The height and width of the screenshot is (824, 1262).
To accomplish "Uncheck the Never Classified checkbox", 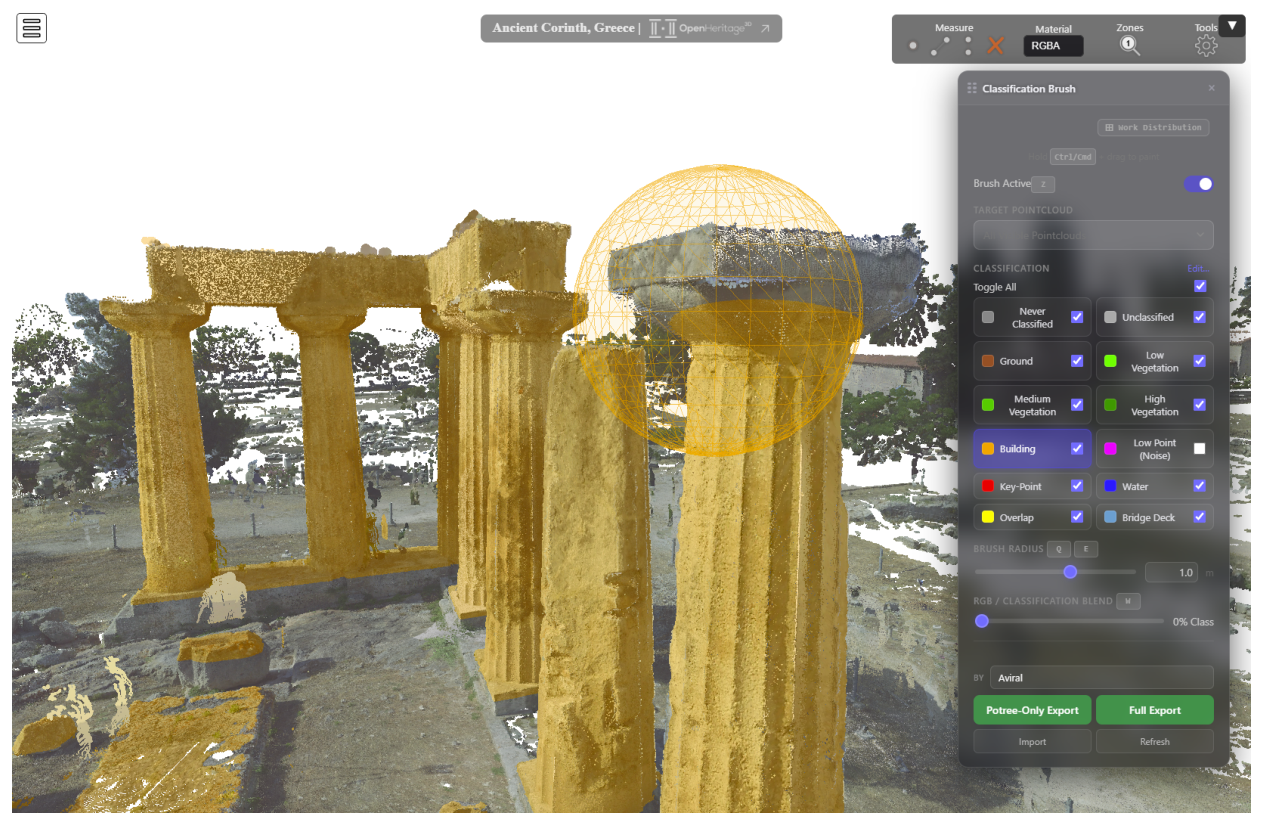I will pos(1077,317).
